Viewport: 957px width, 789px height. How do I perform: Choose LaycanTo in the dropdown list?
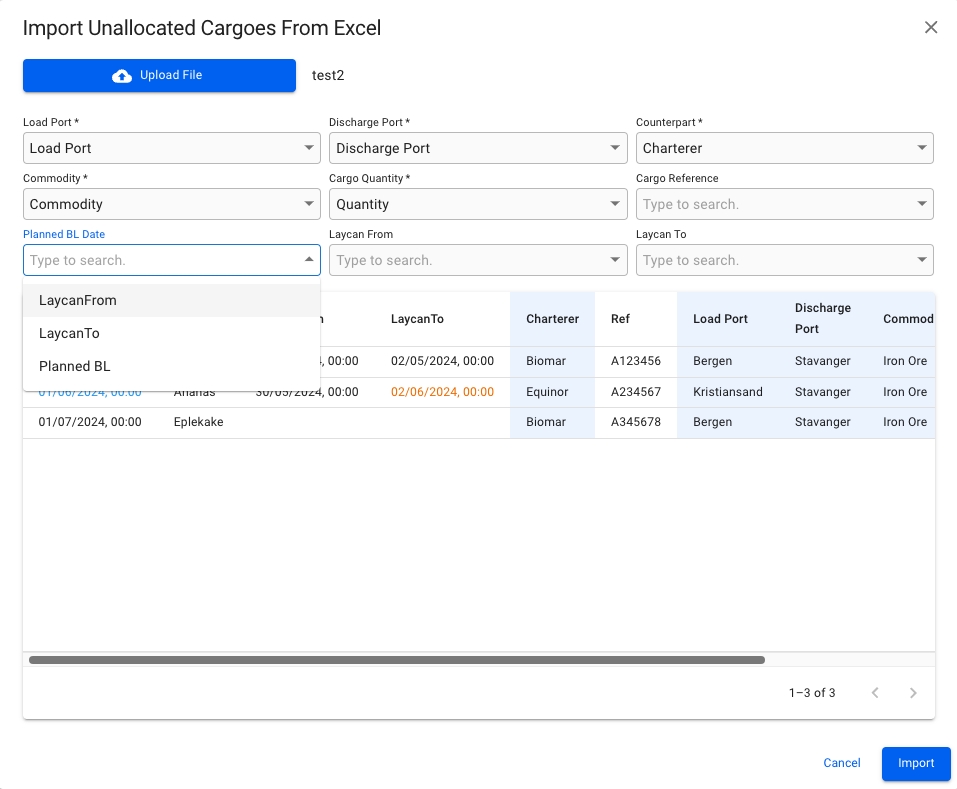(x=69, y=333)
